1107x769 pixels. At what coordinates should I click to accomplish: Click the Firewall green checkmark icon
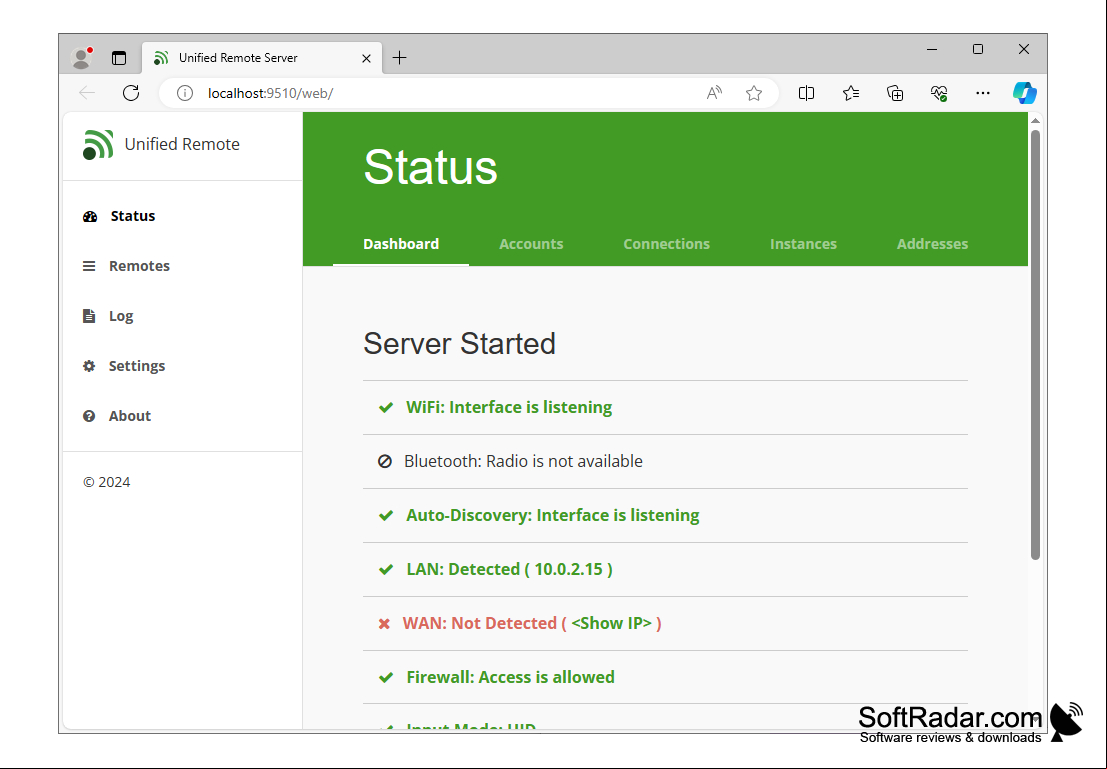pyautogui.click(x=386, y=678)
